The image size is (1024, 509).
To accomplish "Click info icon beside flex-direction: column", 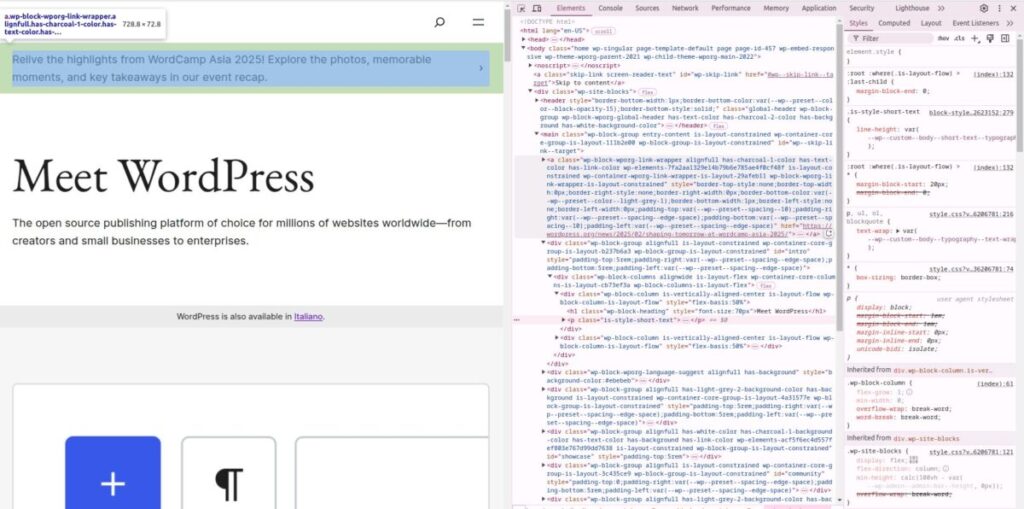I will point(945,469).
